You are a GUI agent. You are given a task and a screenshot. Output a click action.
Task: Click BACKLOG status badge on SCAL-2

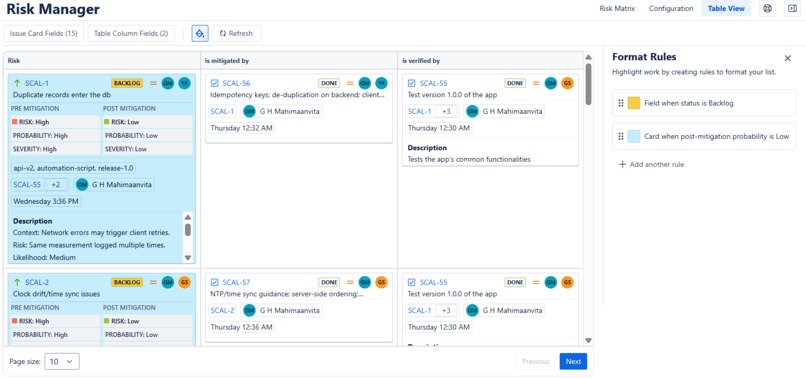click(127, 282)
